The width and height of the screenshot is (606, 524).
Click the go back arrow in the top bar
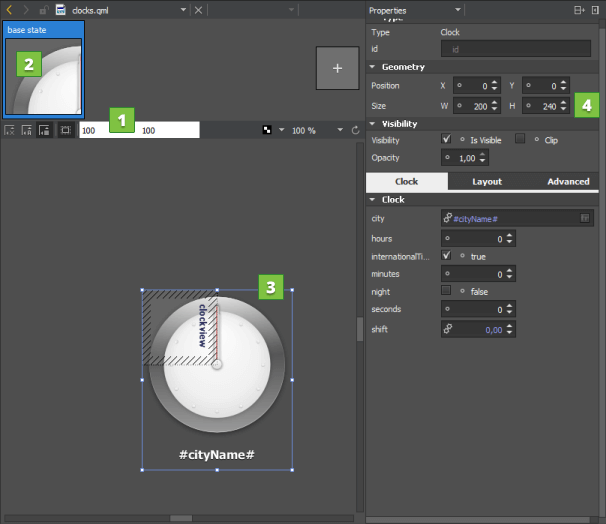[9, 10]
